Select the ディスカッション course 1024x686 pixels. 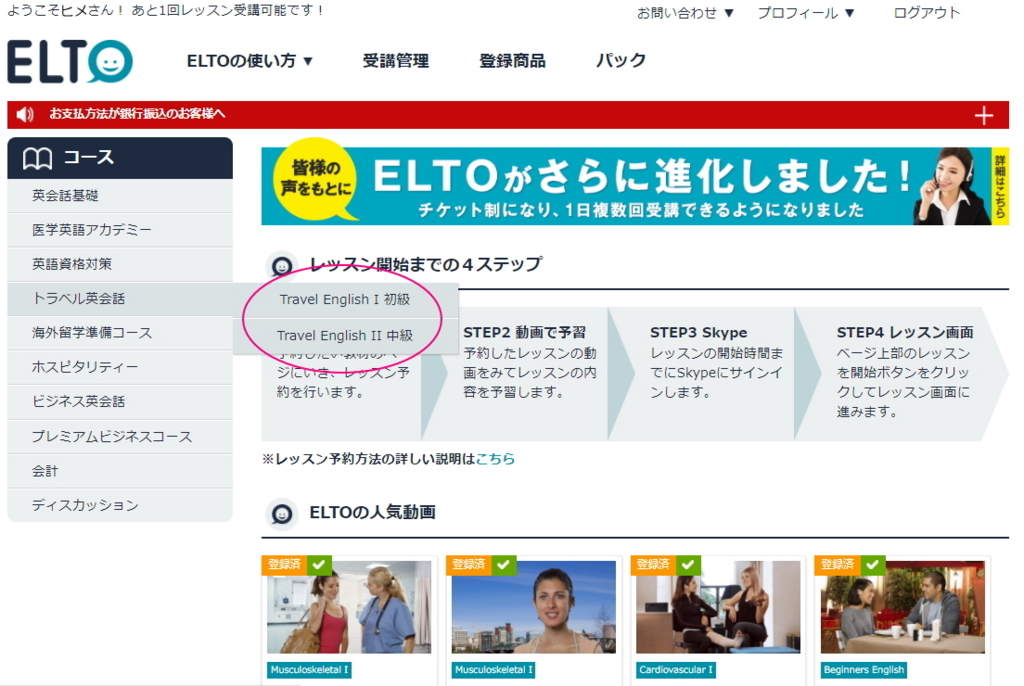(x=120, y=505)
